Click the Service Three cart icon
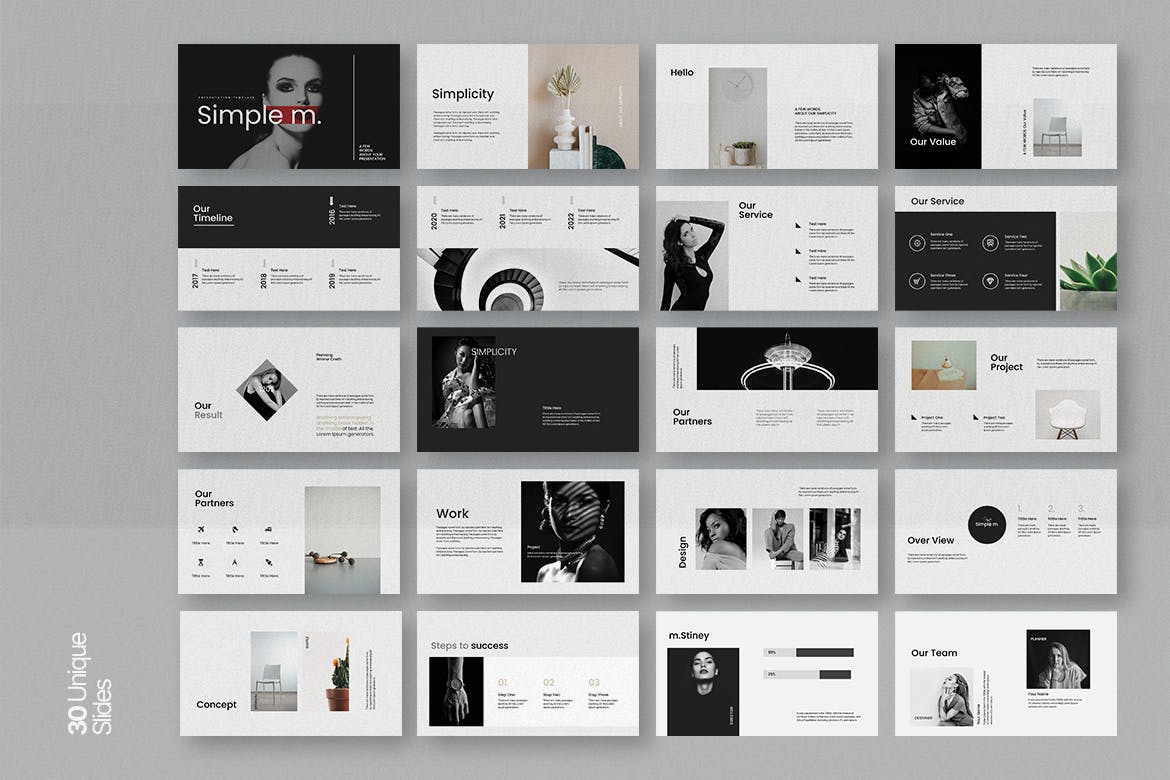The image size is (1170, 780). (916, 281)
